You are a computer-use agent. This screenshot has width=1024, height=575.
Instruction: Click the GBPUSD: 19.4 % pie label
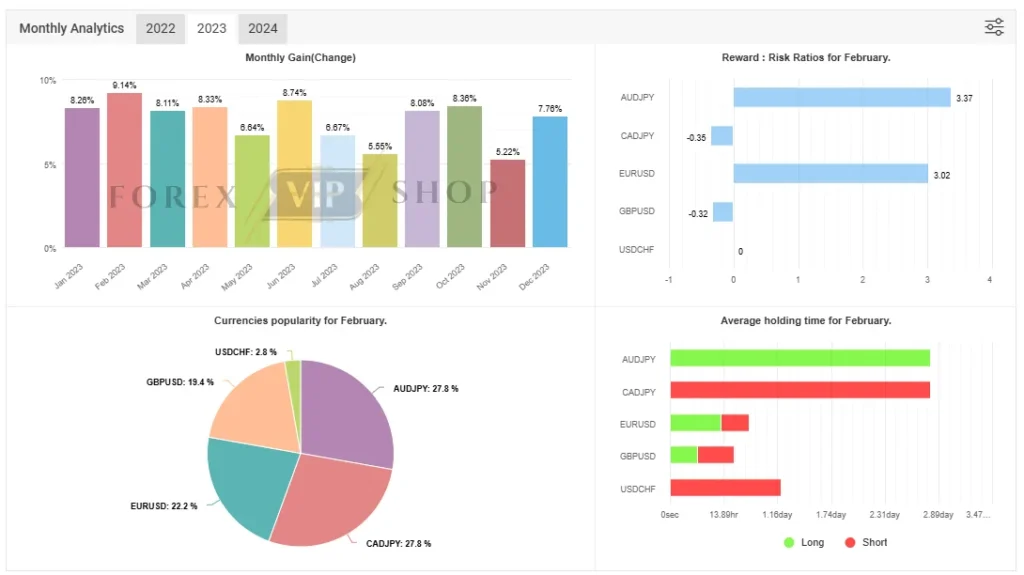(180, 382)
